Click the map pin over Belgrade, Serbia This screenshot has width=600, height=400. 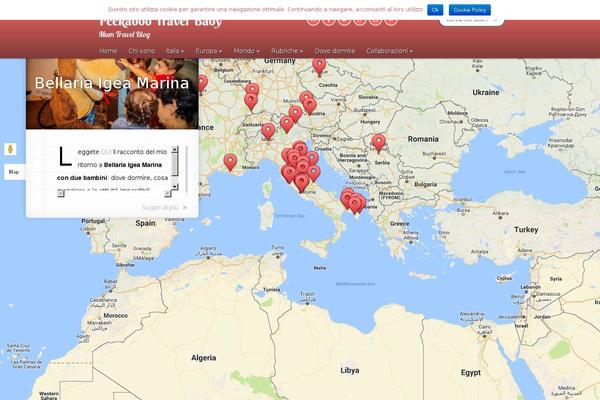point(379,143)
